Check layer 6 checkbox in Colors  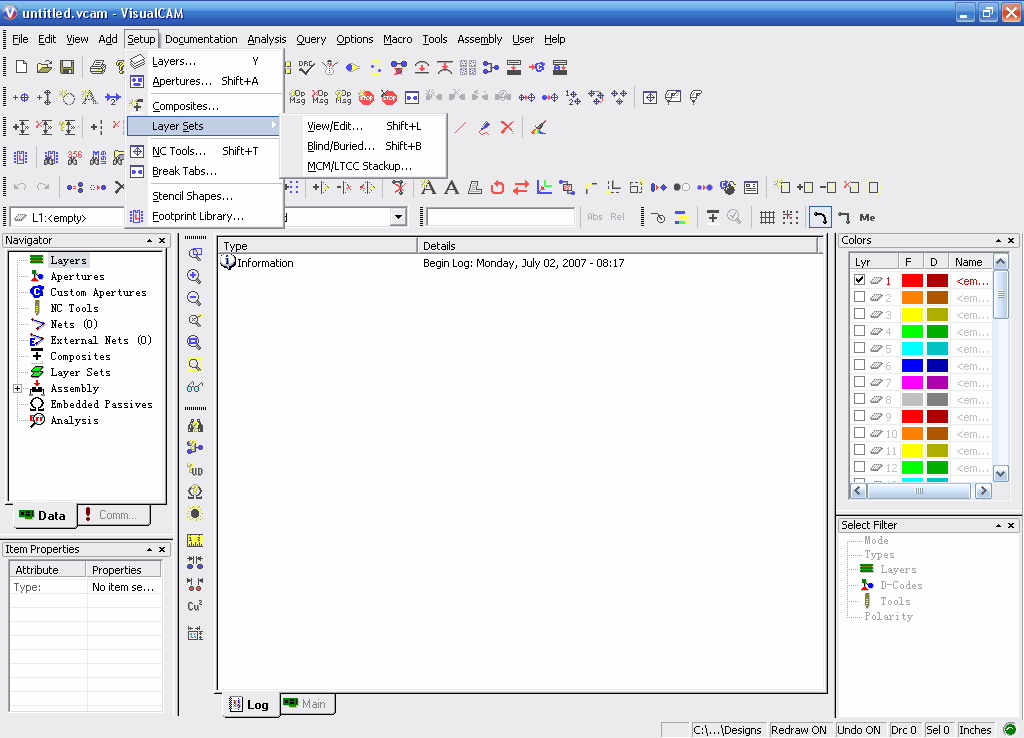tap(859, 364)
